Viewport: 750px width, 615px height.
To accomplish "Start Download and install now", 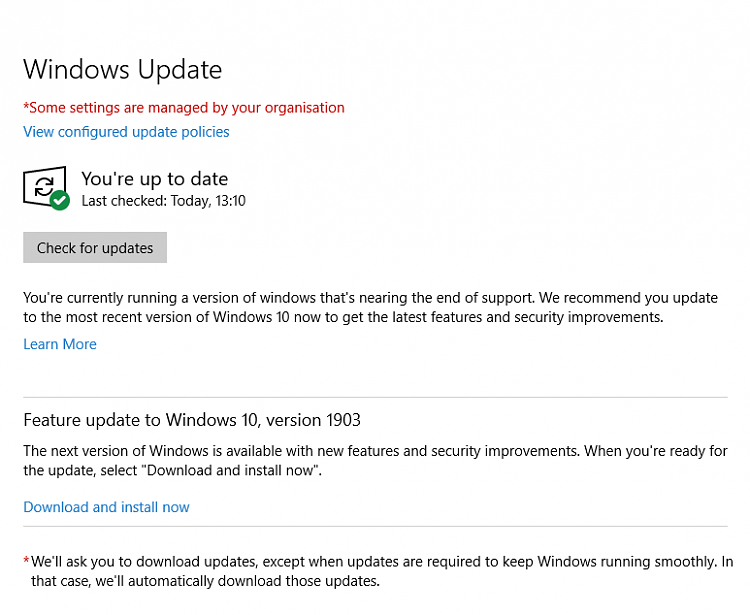I will [x=106, y=507].
